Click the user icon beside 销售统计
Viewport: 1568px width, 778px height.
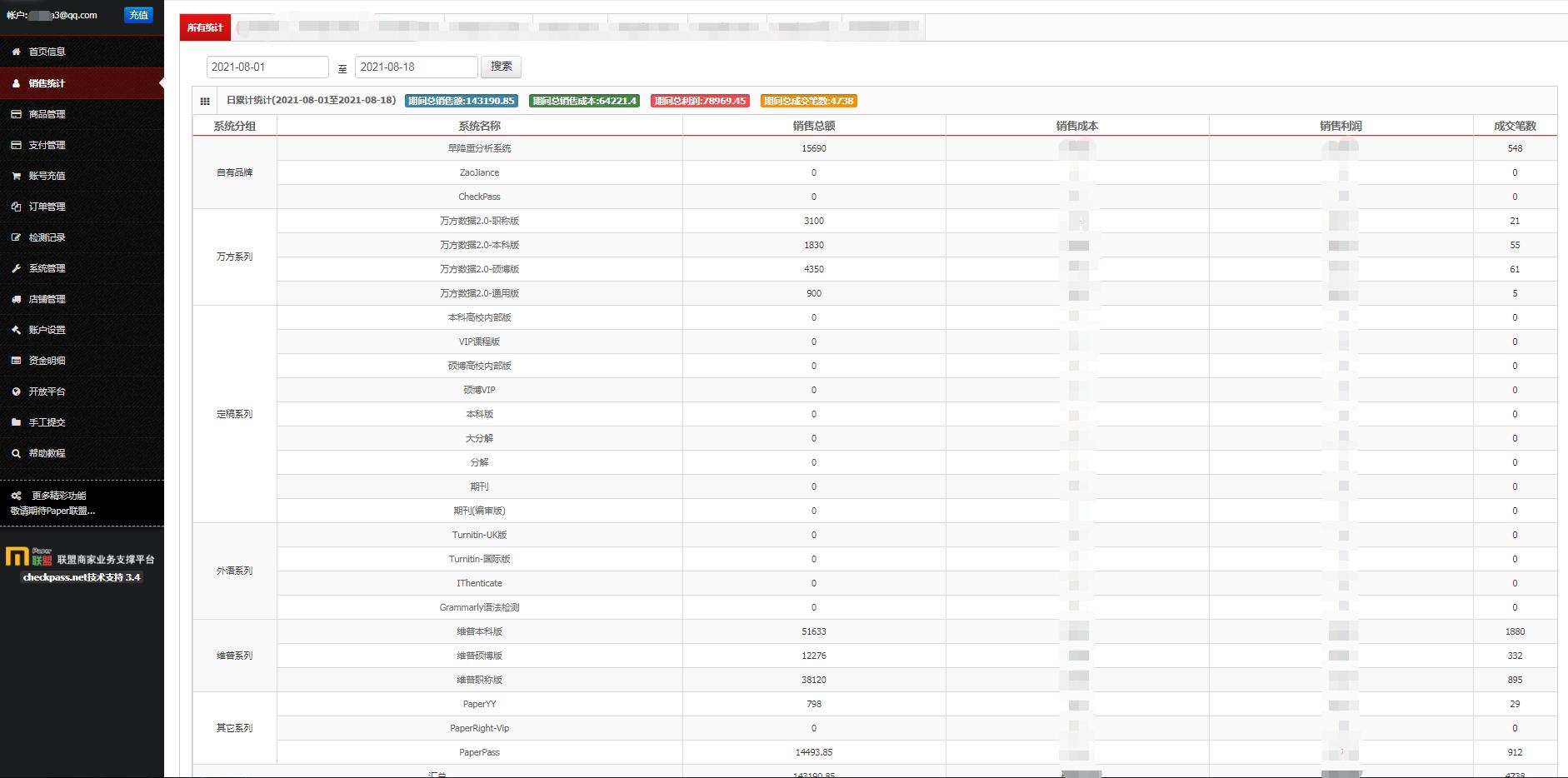coord(16,83)
